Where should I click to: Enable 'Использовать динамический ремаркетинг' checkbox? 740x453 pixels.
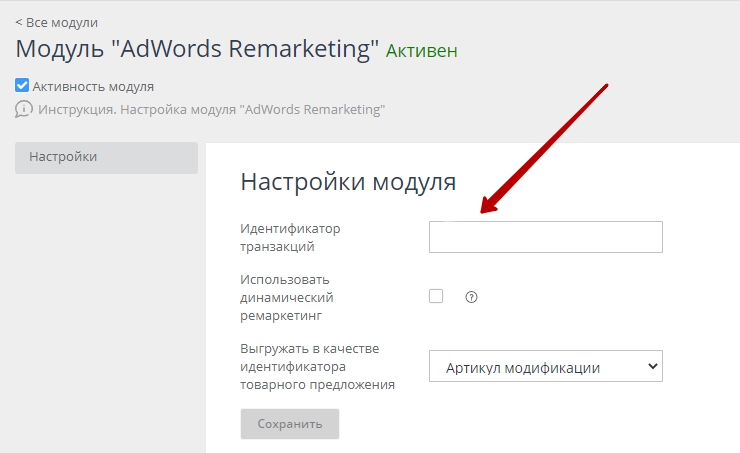436,296
